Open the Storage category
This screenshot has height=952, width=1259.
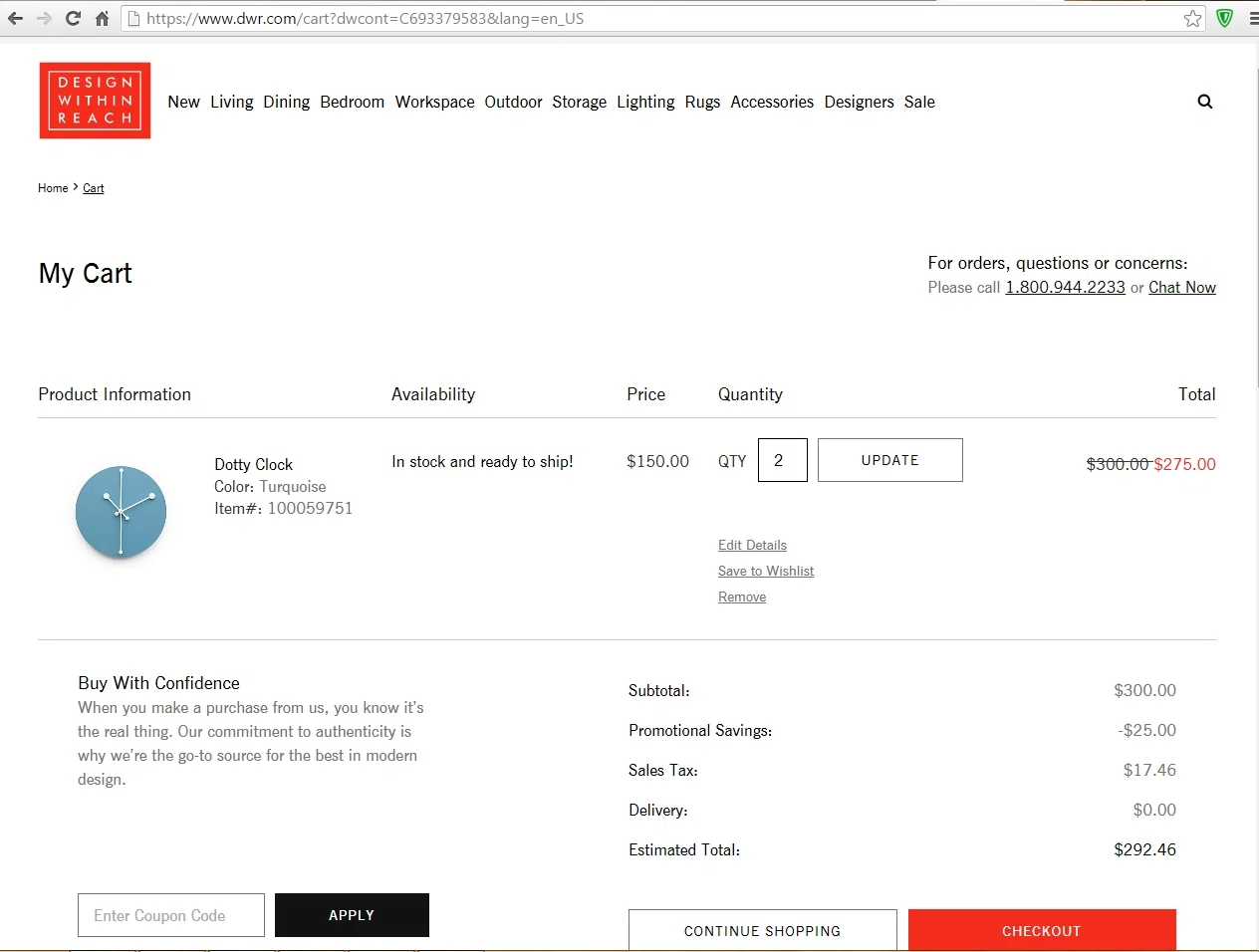[580, 102]
